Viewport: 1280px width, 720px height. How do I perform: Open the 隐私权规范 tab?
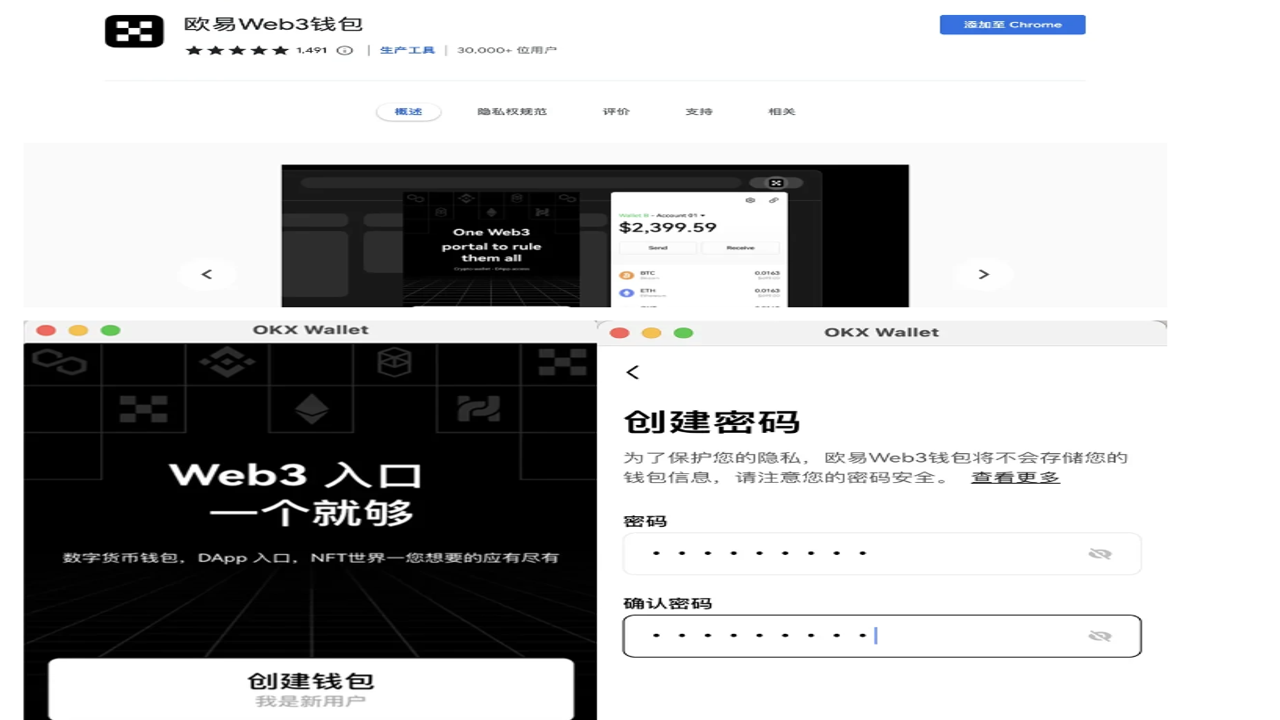(512, 112)
